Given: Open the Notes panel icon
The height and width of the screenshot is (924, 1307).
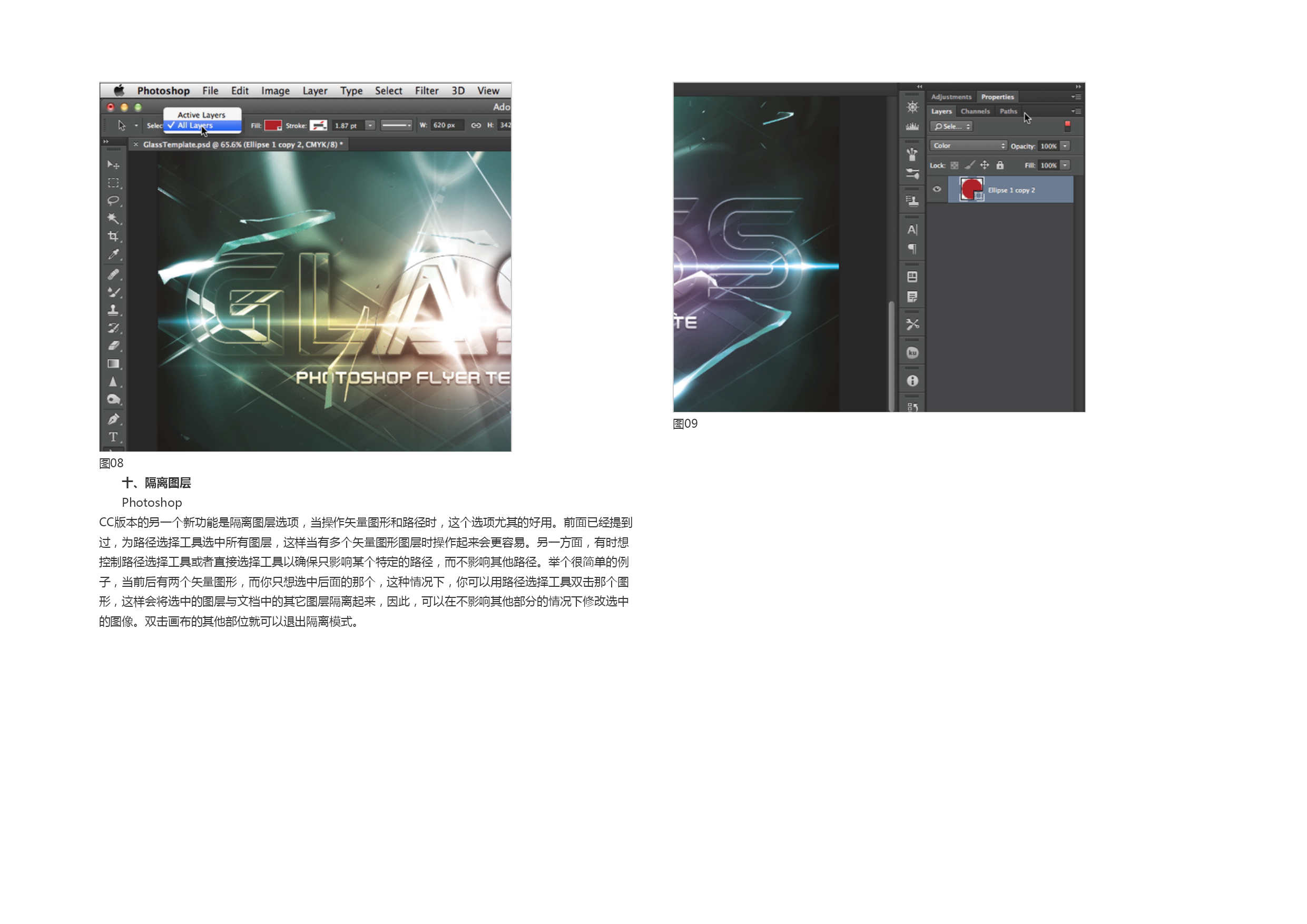Looking at the screenshot, I should [912, 297].
